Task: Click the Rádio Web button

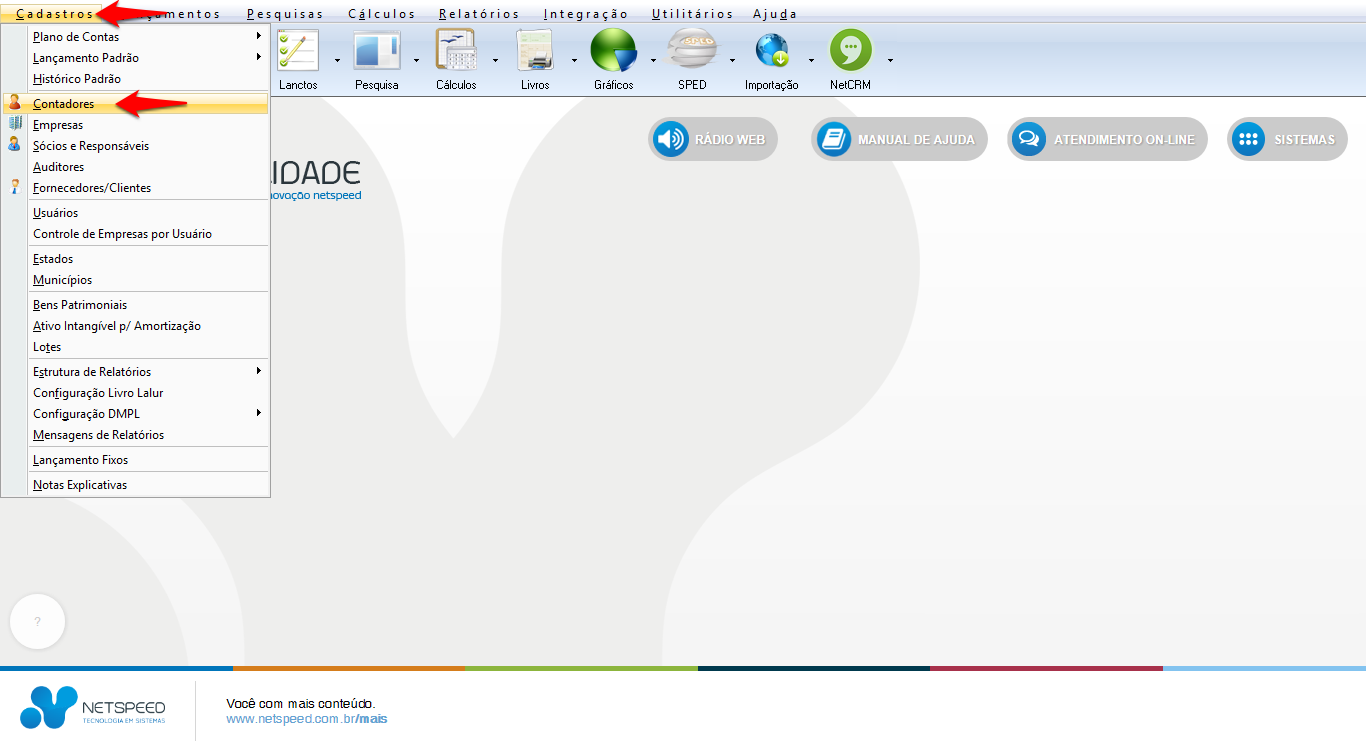Action: click(x=712, y=140)
